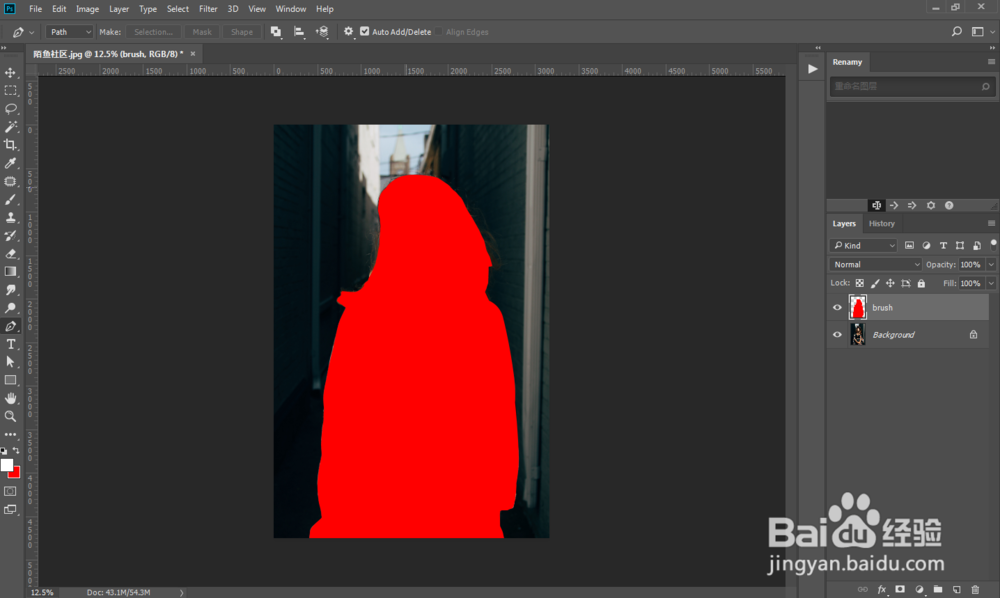Open the Fill slider dropdown

pos(991,283)
